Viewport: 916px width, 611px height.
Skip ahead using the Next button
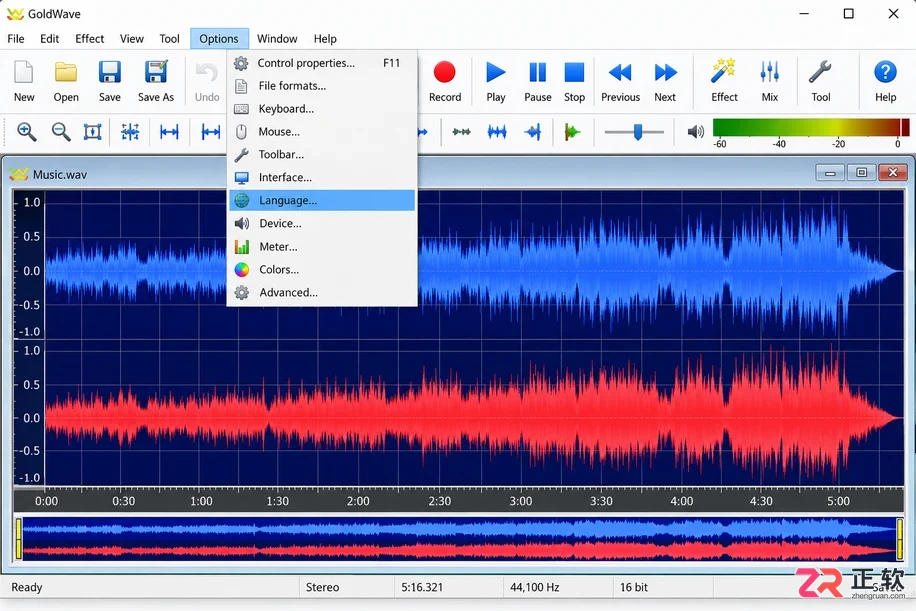665,72
